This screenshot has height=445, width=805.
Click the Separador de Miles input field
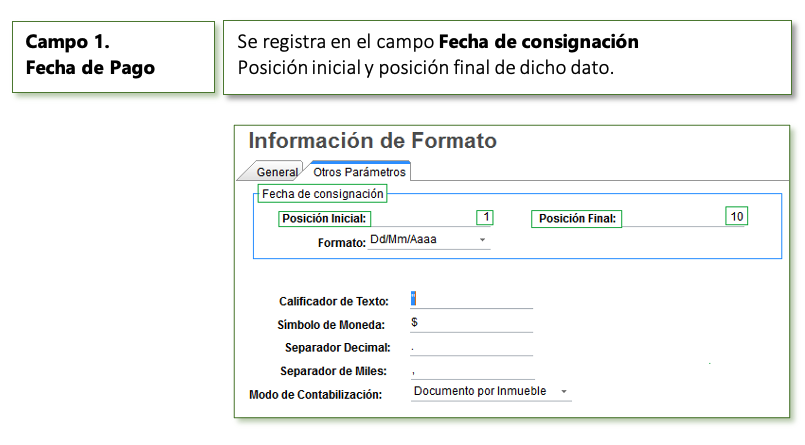click(x=471, y=371)
